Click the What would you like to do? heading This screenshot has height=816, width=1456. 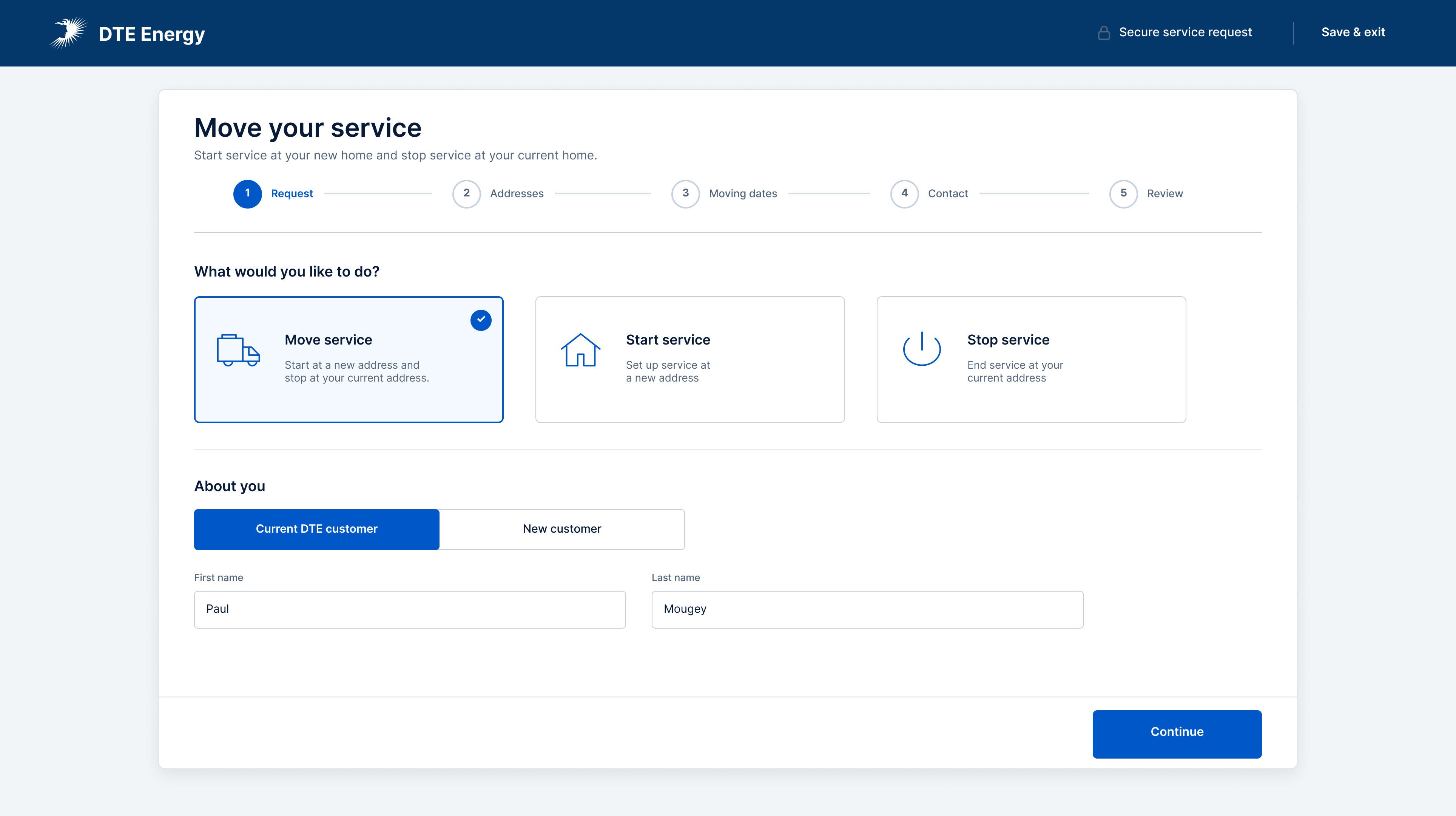coord(287,272)
